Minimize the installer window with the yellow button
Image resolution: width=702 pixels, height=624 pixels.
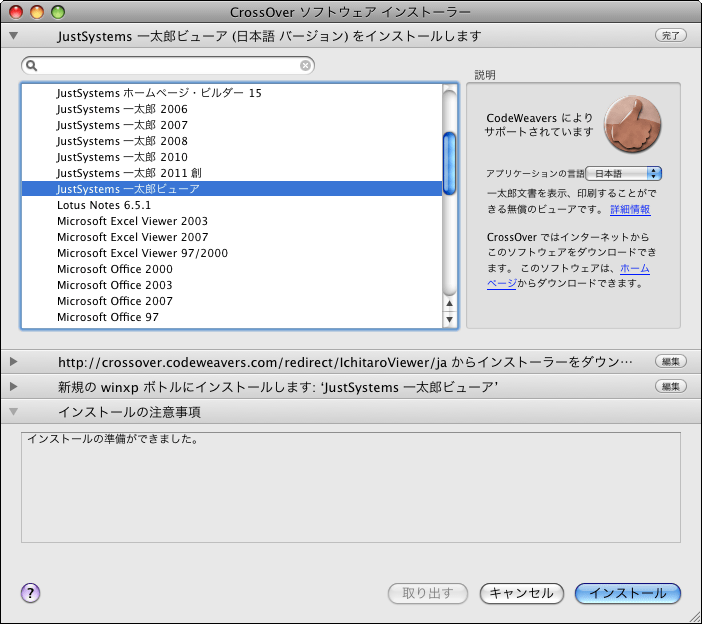37,12
